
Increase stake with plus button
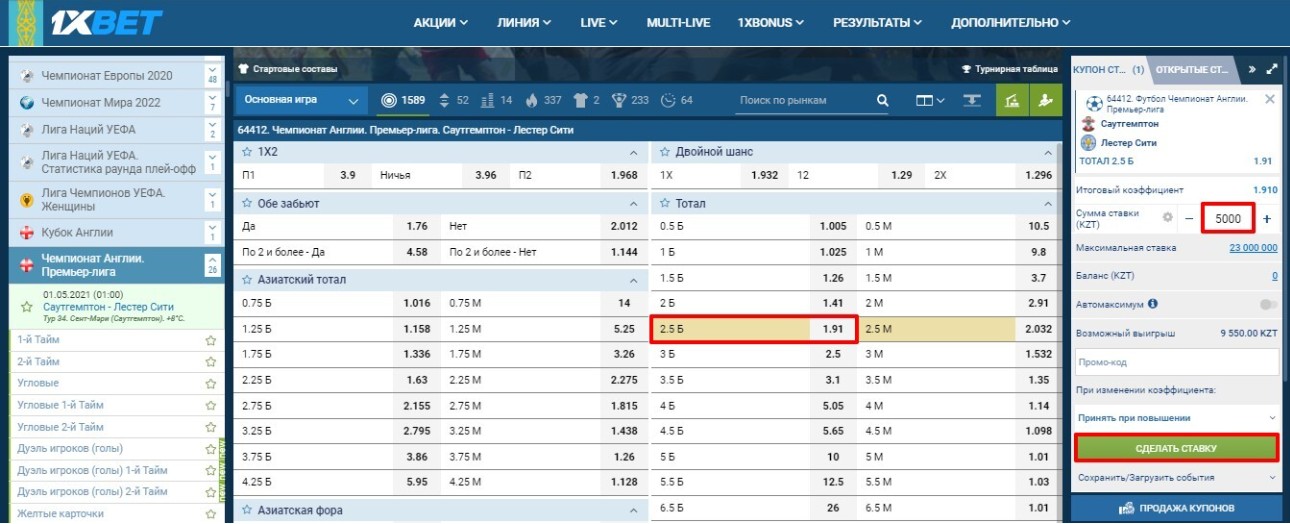click(1267, 218)
